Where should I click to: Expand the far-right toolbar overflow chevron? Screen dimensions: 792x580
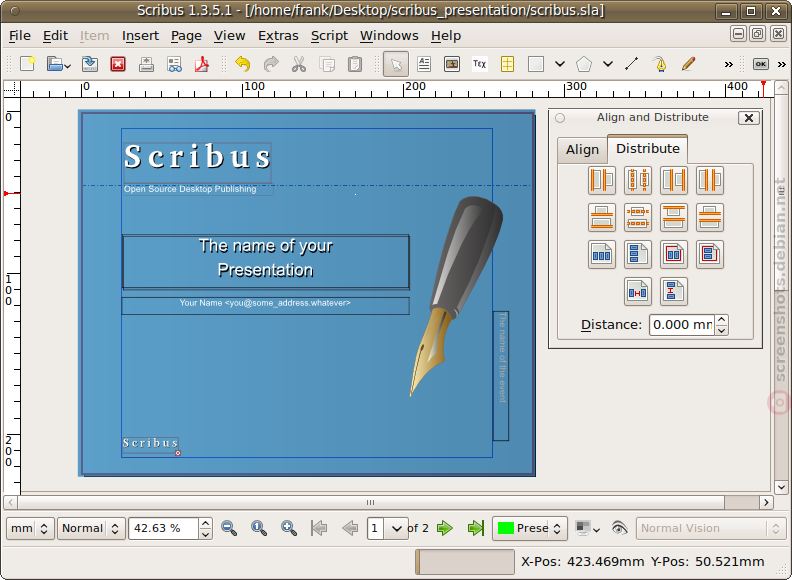coord(781,64)
